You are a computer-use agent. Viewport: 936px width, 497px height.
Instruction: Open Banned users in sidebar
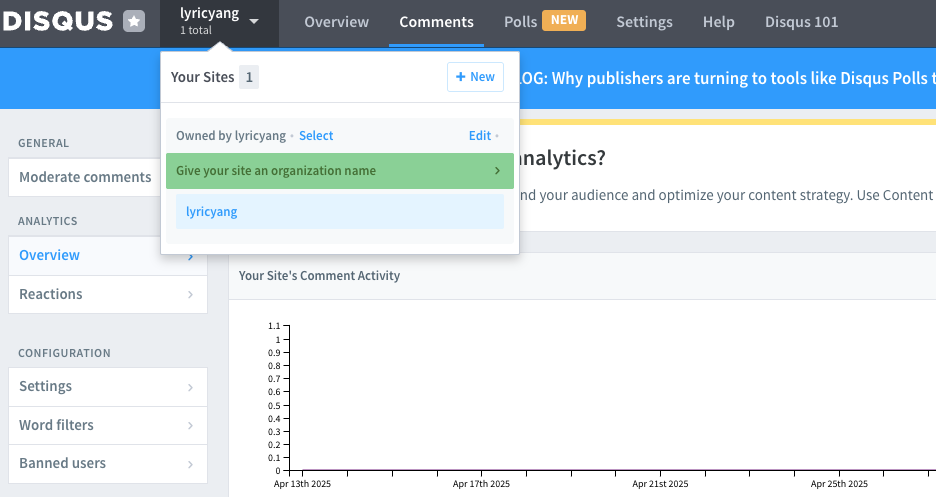pyautogui.click(x=108, y=464)
